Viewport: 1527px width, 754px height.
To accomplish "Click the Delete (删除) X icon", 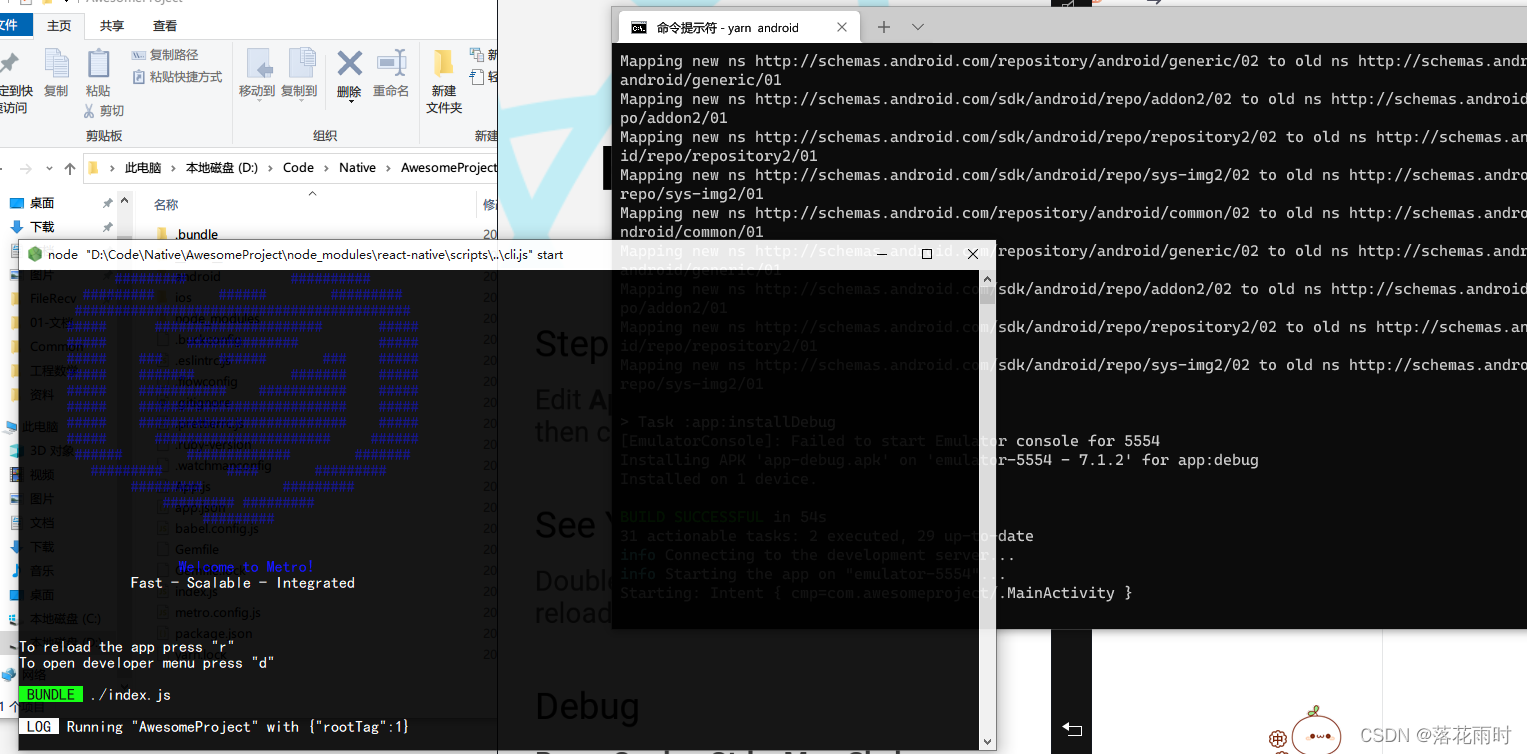I will click(x=349, y=63).
